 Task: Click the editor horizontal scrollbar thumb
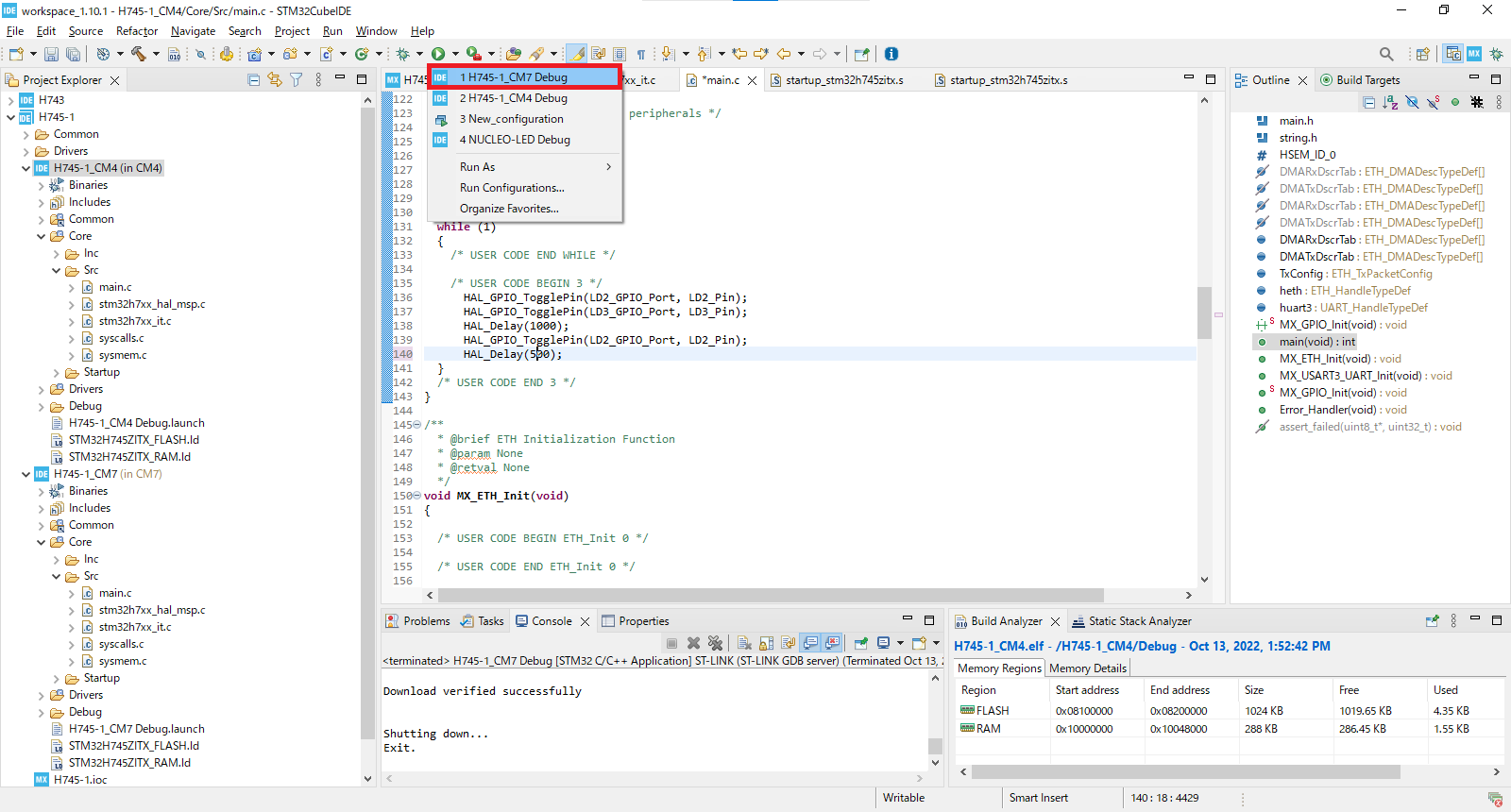(771, 596)
